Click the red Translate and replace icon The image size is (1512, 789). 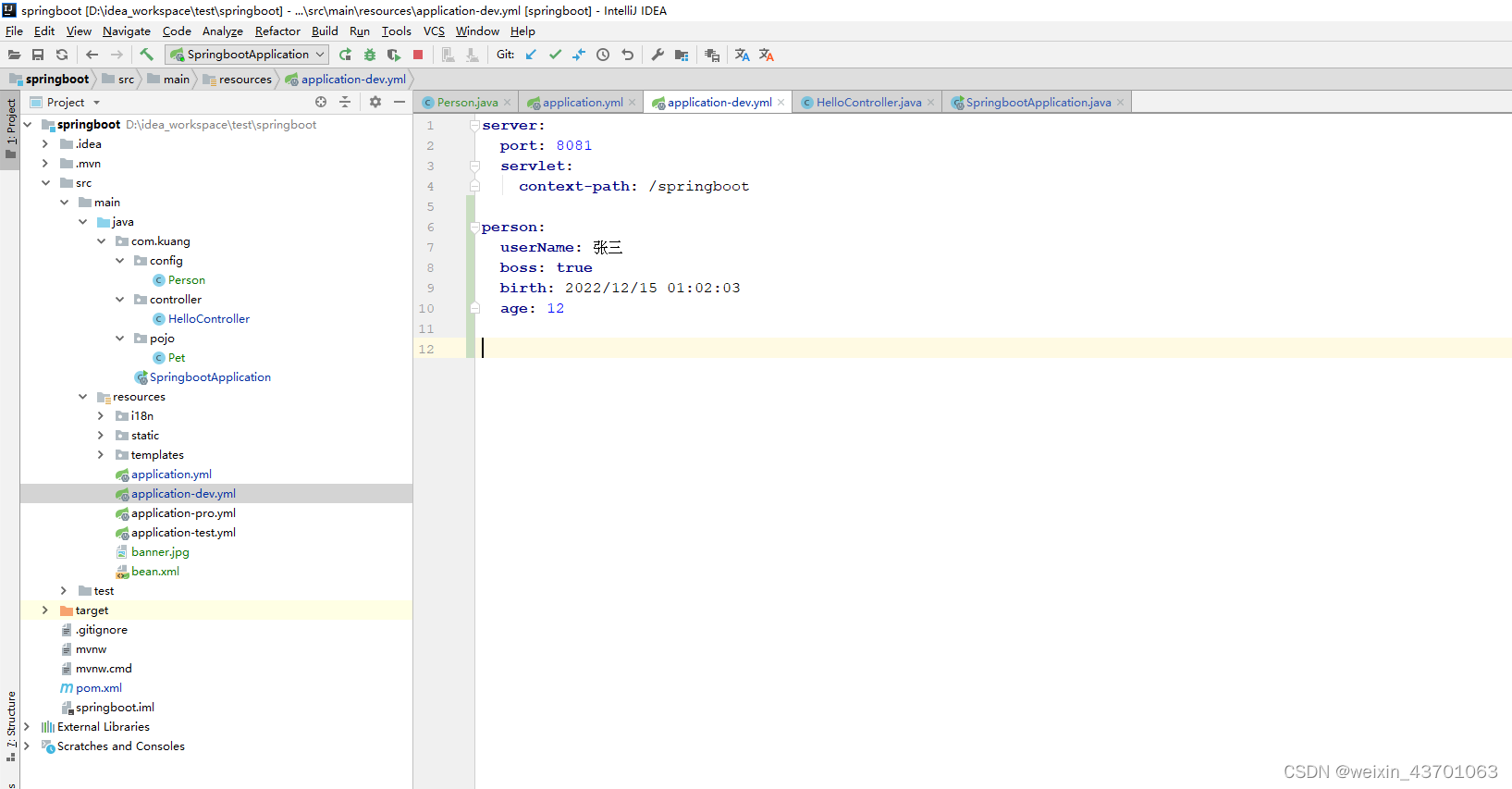767,55
